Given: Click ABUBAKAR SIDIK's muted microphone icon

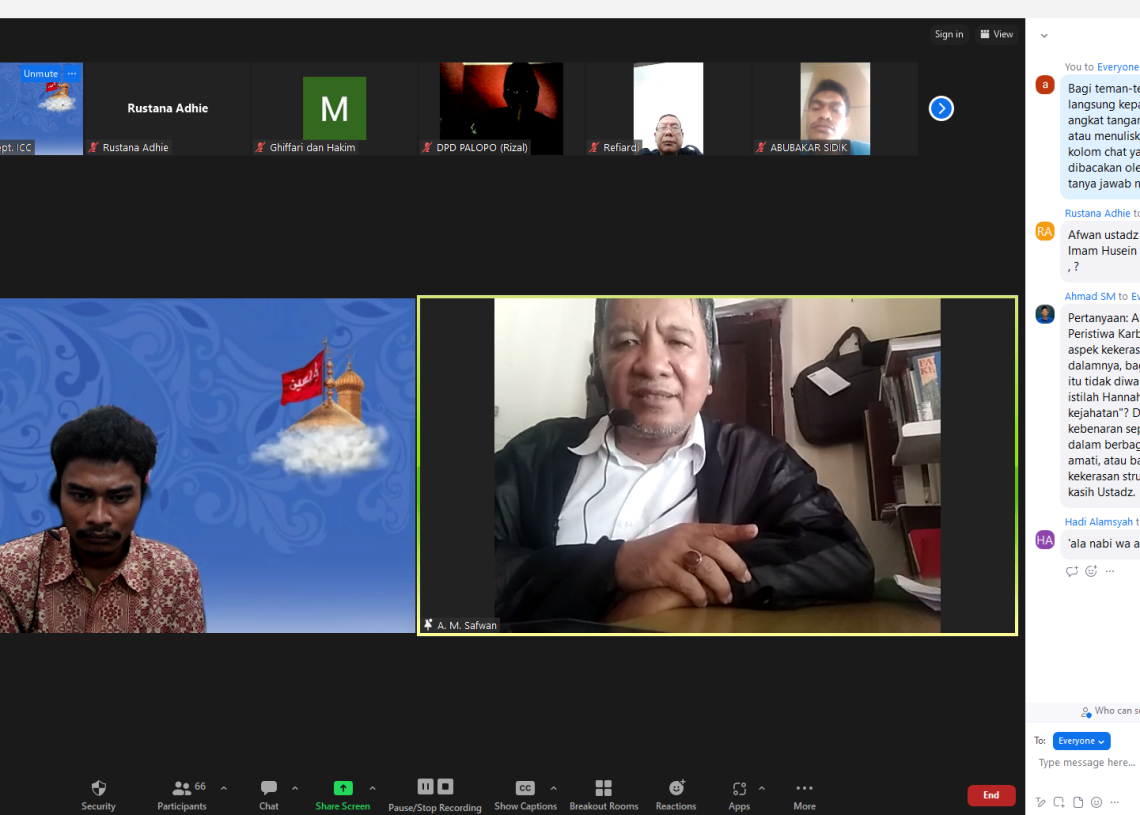Looking at the screenshot, I should click(x=761, y=148).
